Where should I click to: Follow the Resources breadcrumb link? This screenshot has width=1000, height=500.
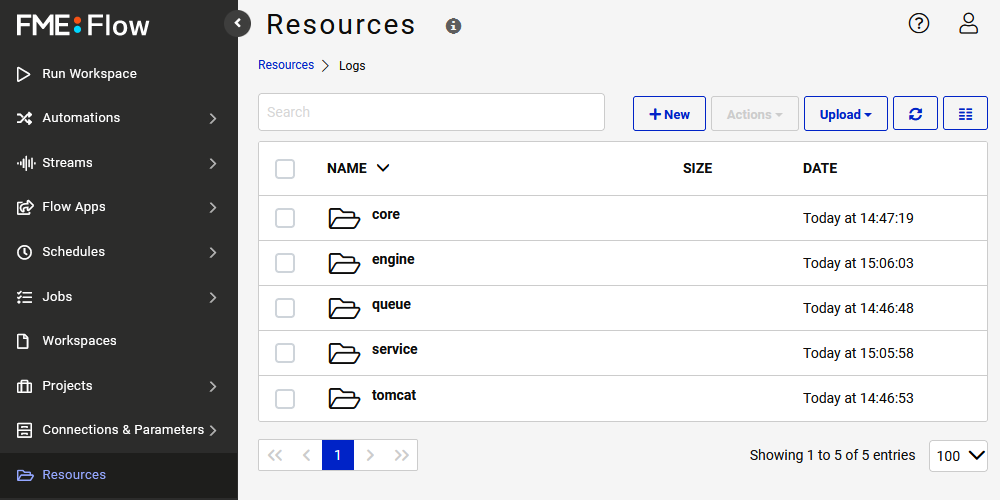click(x=286, y=65)
